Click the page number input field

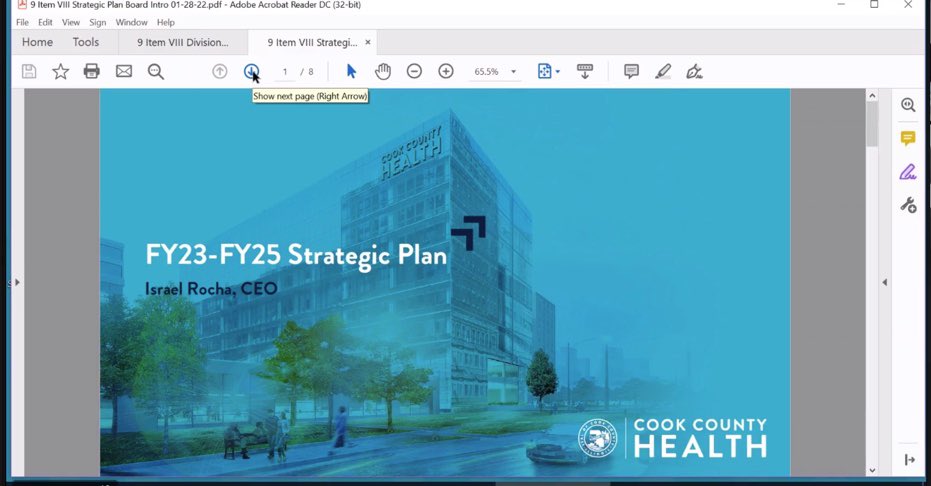(285, 72)
